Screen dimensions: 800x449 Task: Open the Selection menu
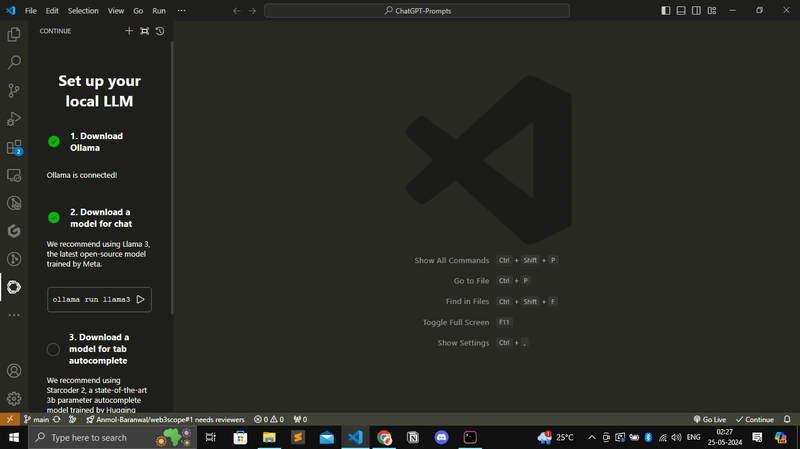pos(83,11)
